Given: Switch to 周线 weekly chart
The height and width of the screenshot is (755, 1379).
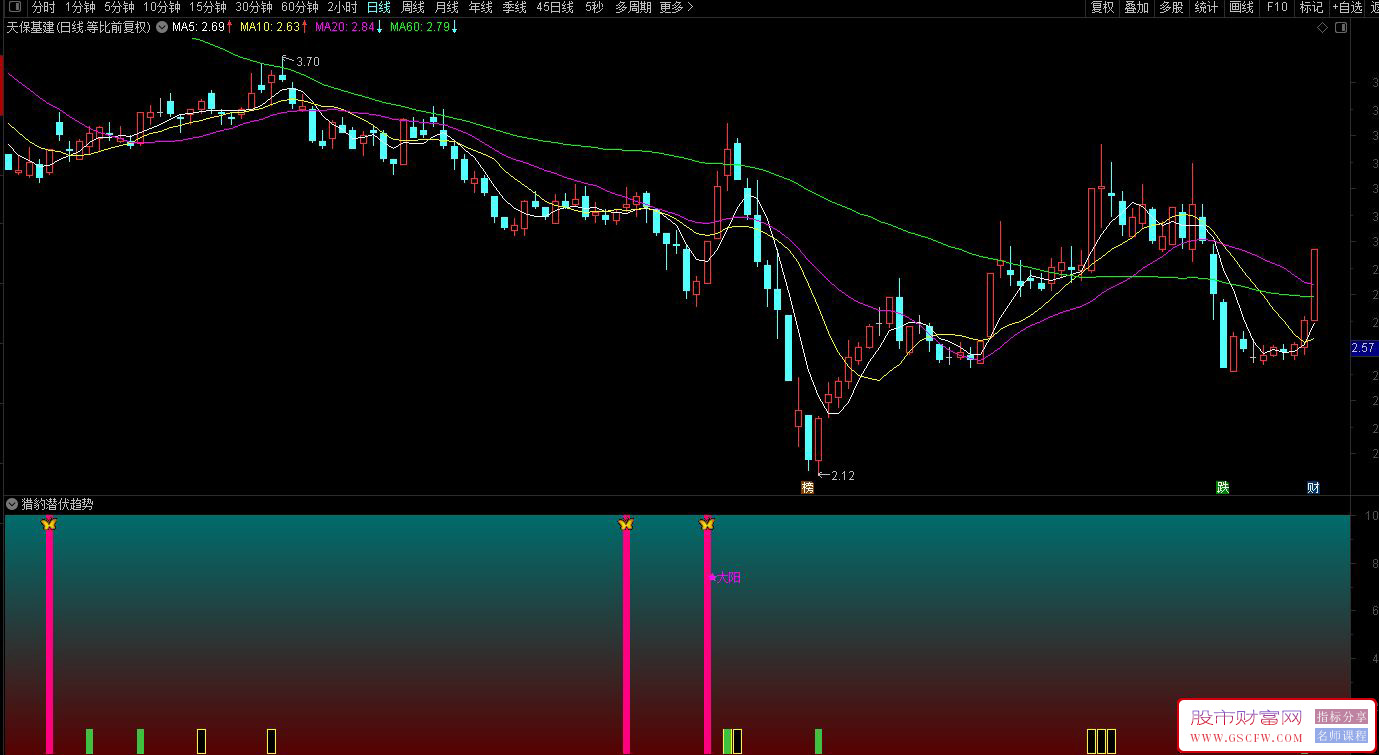Looking at the screenshot, I should [x=412, y=7].
